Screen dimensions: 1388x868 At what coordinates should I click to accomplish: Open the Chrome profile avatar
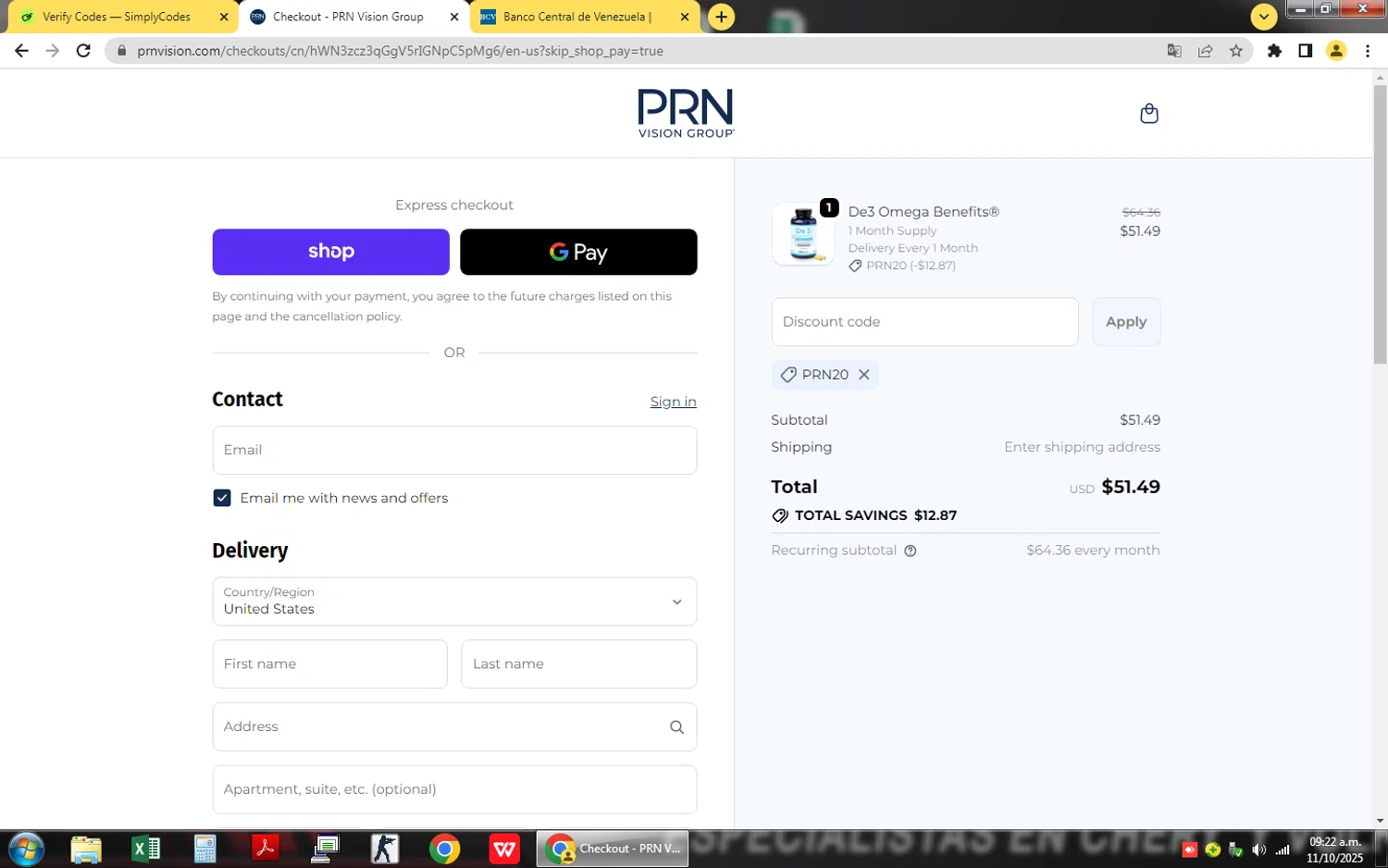point(1336,51)
